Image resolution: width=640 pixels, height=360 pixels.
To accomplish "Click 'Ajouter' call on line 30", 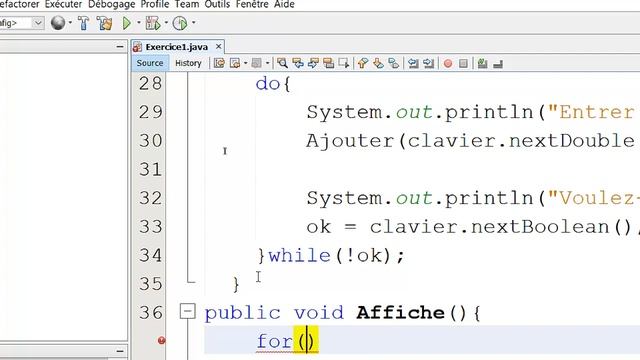I will 350,141.
